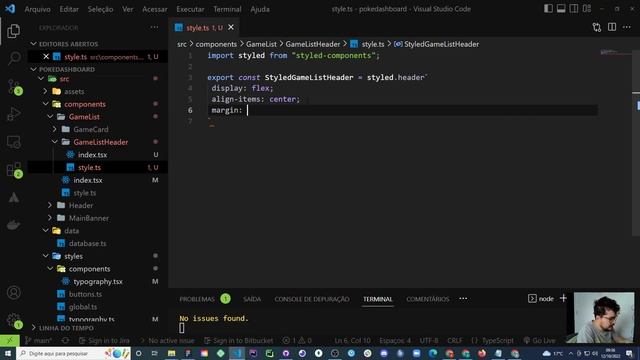Switch to Console de Depuração tab
640x360 pixels.
312,299
